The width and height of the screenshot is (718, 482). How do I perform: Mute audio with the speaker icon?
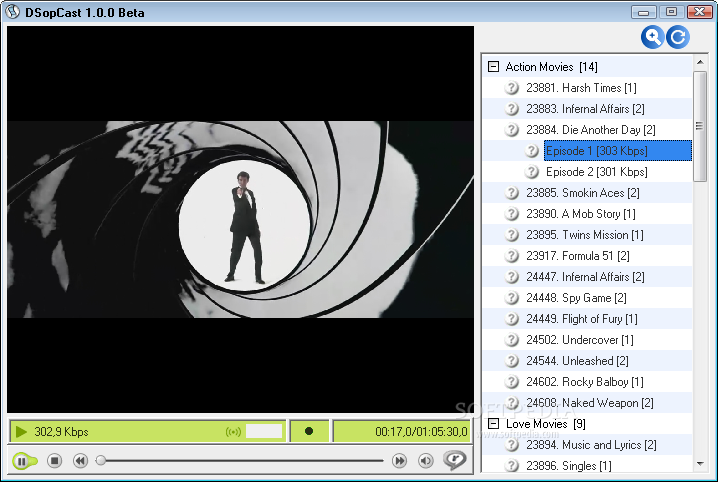[426, 460]
